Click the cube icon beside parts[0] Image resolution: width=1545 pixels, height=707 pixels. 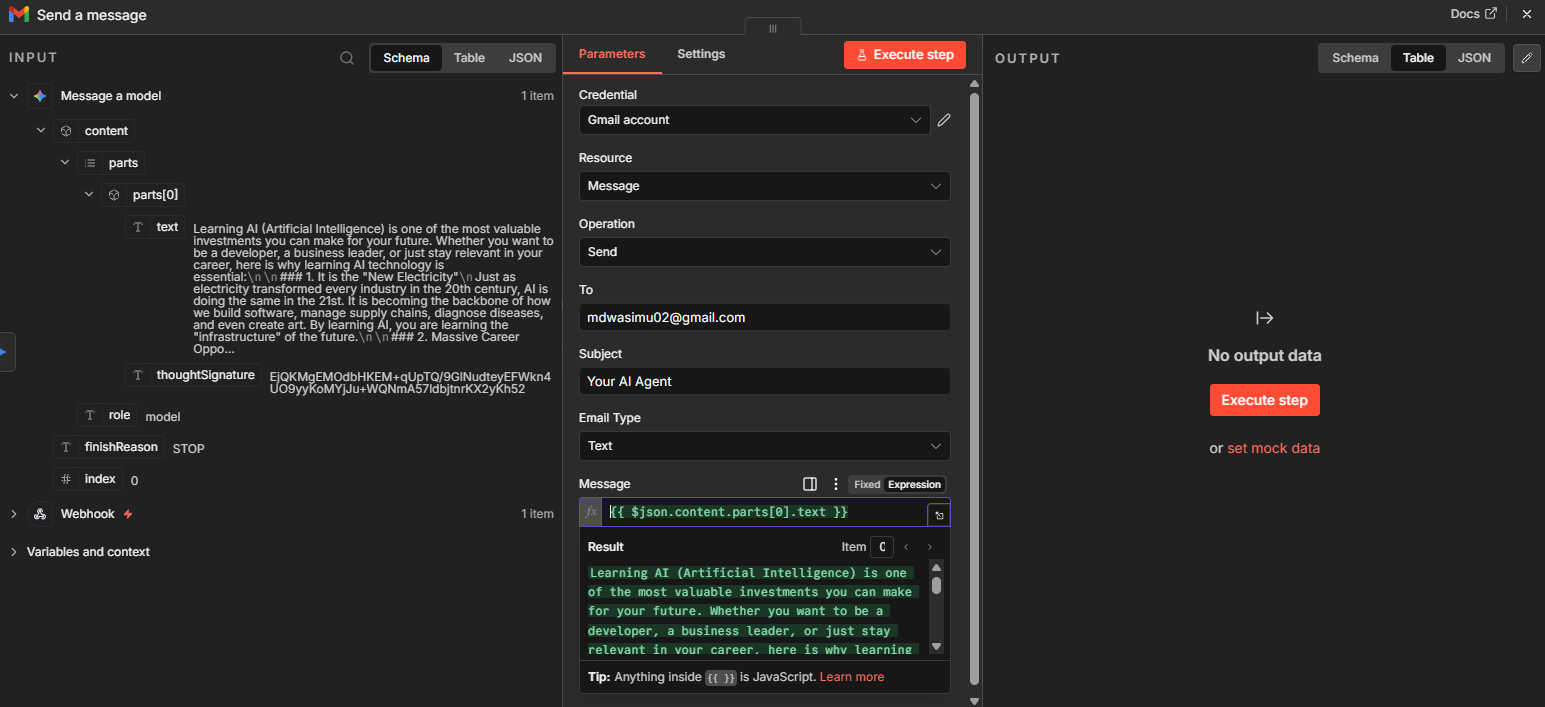pyautogui.click(x=114, y=195)
